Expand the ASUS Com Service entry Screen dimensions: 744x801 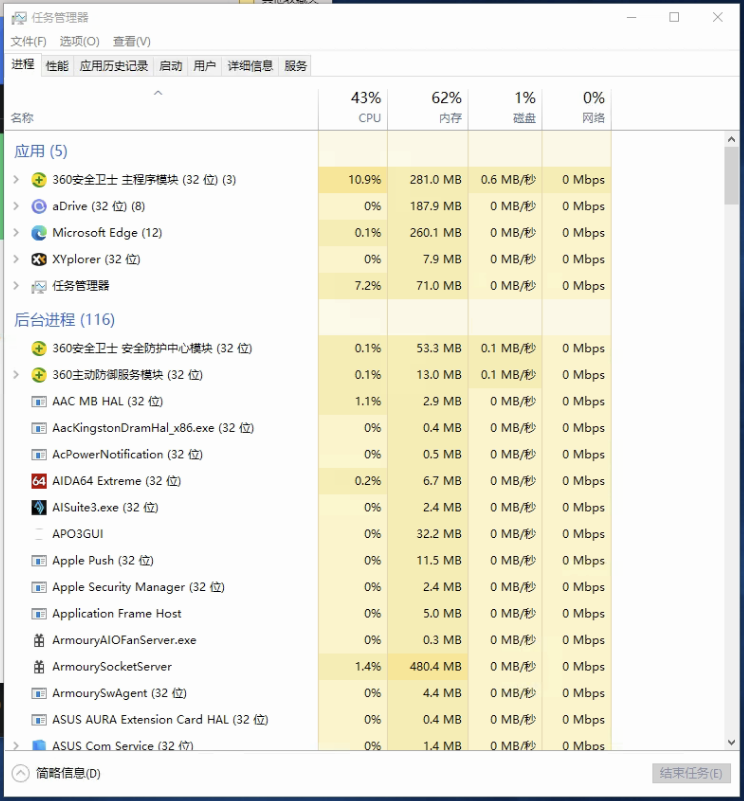(16, 745)
